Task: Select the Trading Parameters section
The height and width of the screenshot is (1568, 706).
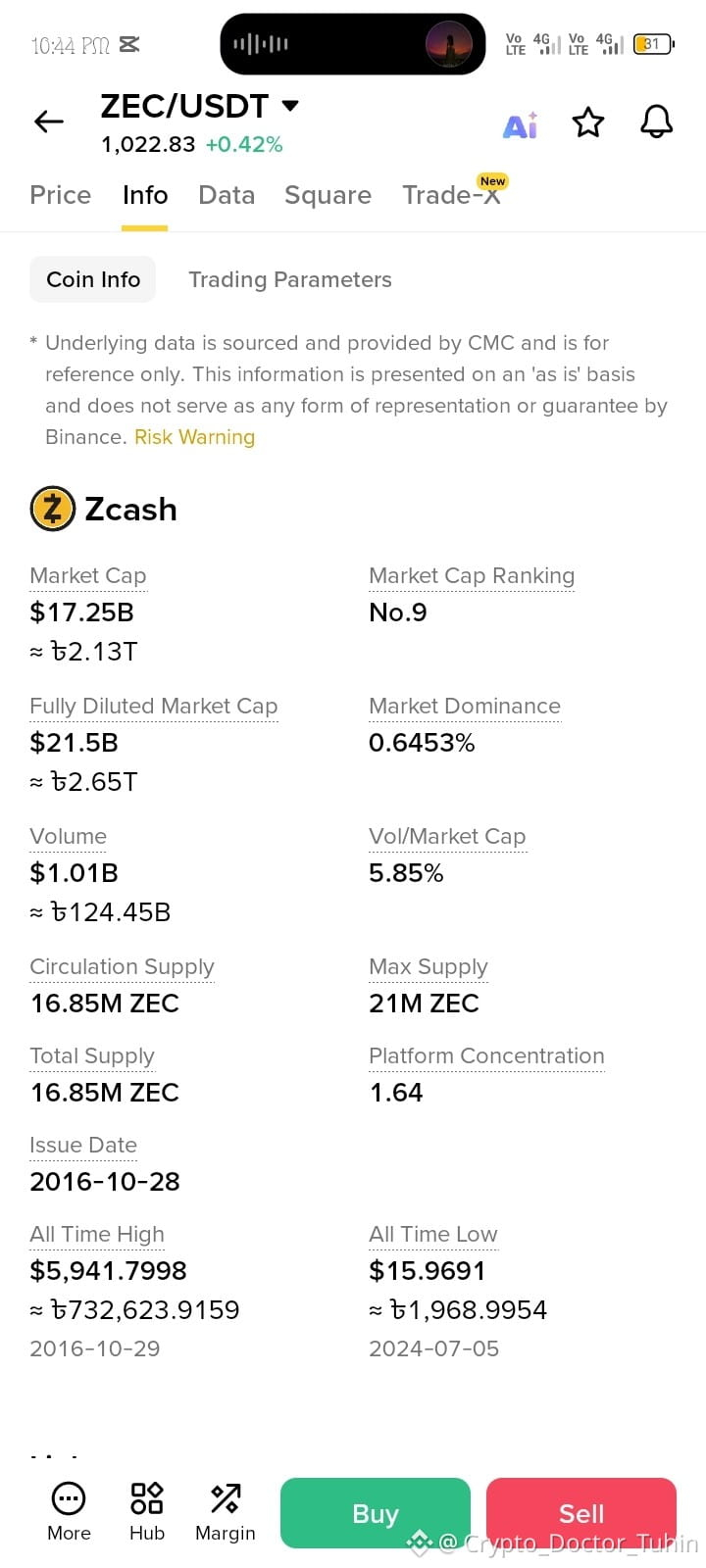Action: coord(290,279)
